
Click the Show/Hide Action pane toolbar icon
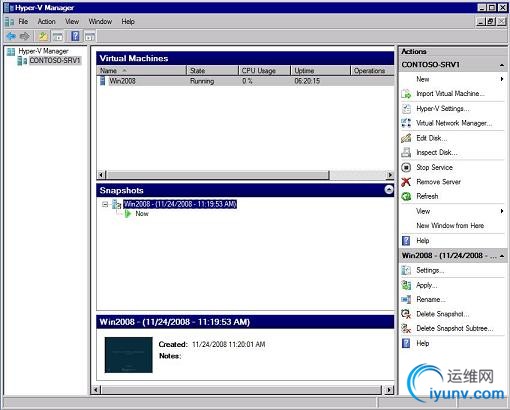(x=89, y=36)
